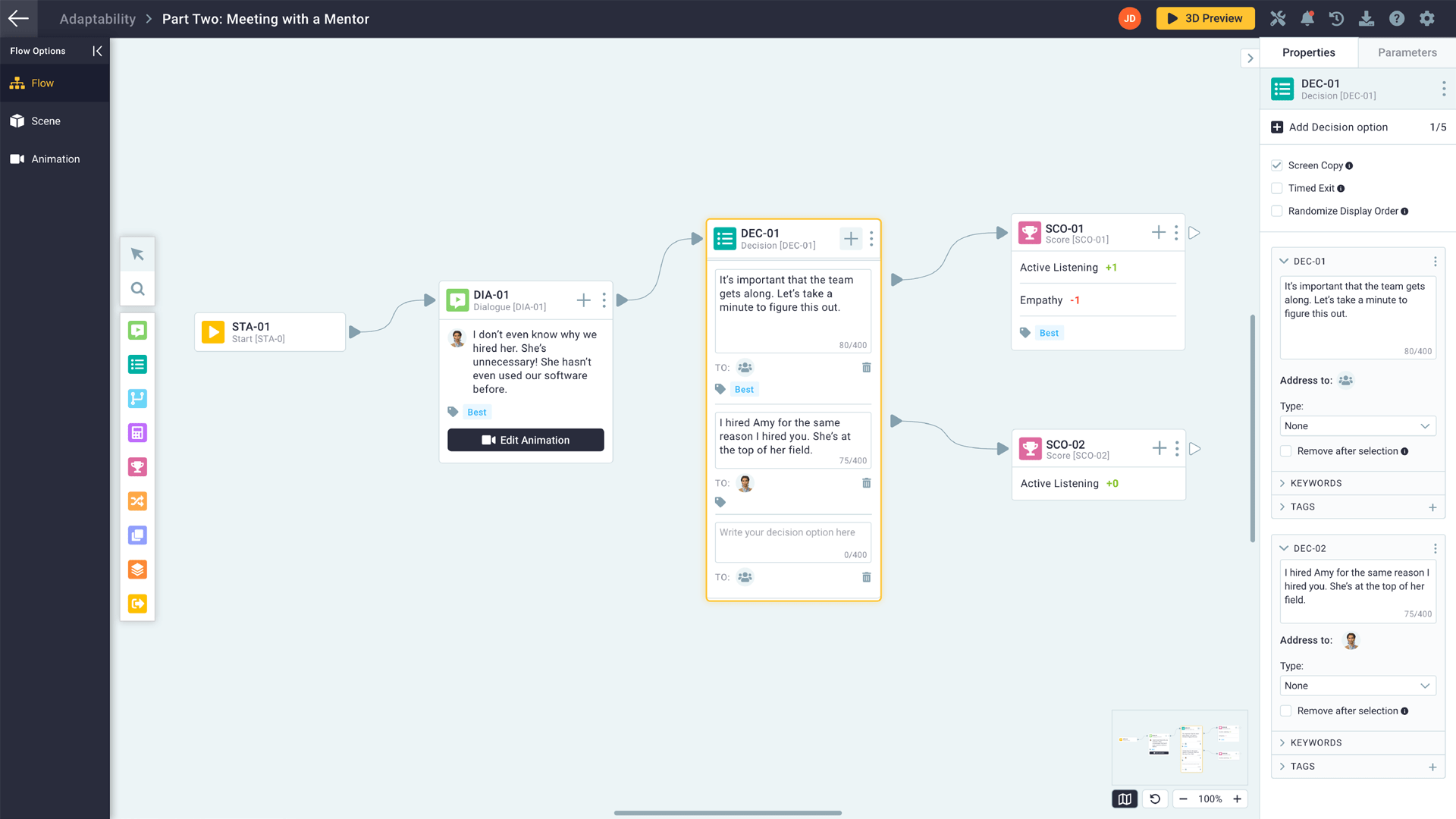This screenshot has width=1456, height=819.
Task: Select the Scene panel icon
Action: [17, 120]
